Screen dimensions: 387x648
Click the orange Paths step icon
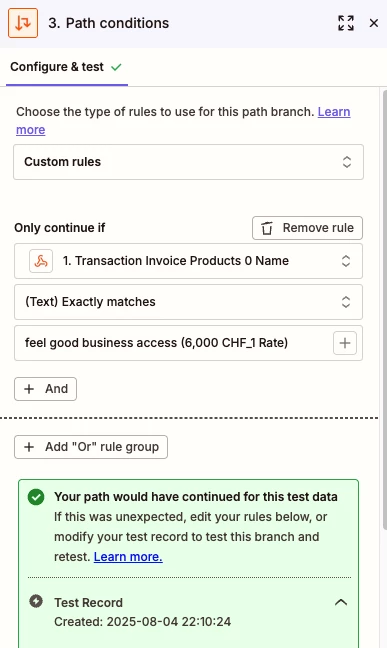pyautogui.click(x=23, y=23)
